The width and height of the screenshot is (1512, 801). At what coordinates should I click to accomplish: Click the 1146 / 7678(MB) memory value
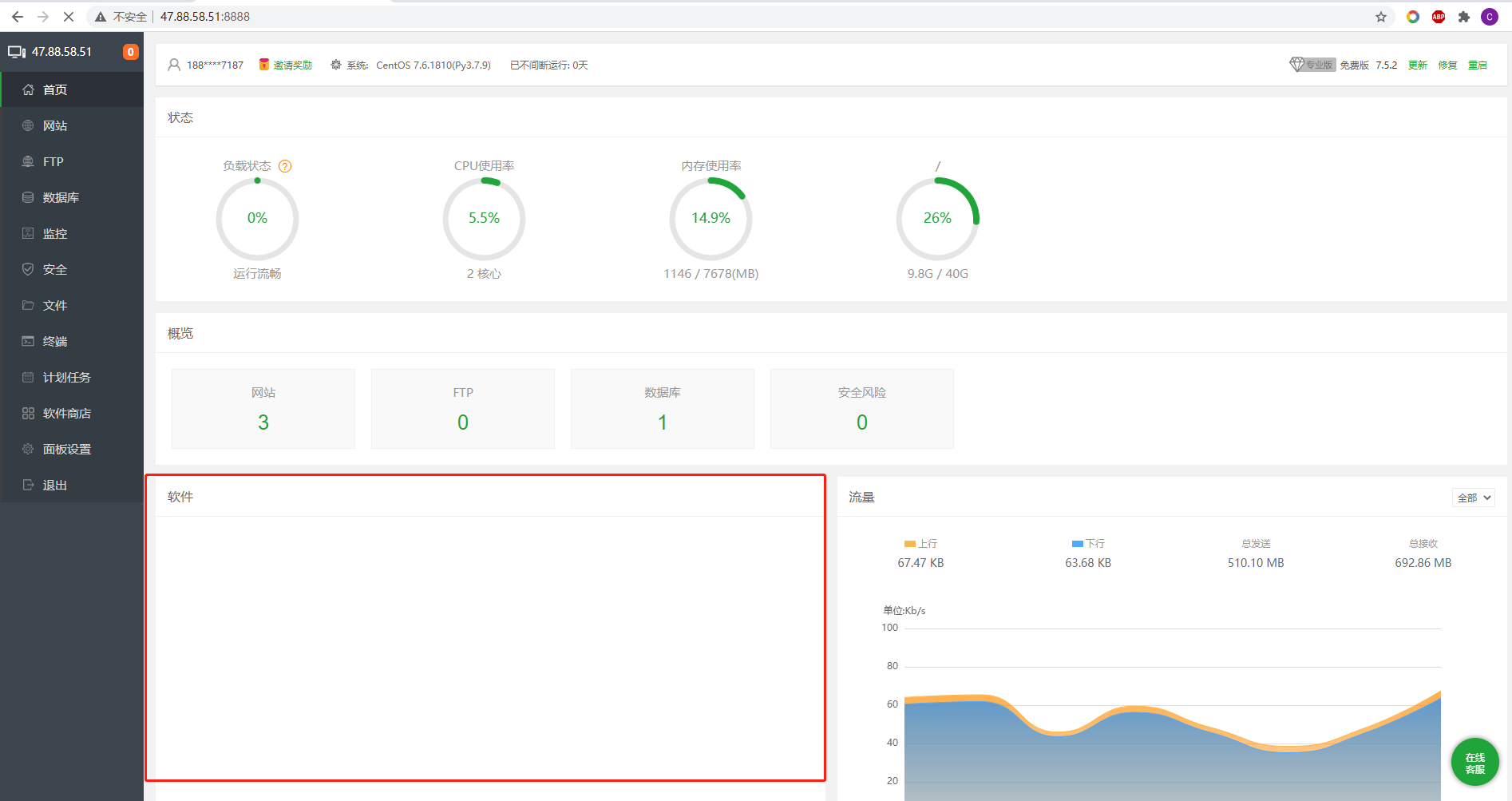click(710, 274)
